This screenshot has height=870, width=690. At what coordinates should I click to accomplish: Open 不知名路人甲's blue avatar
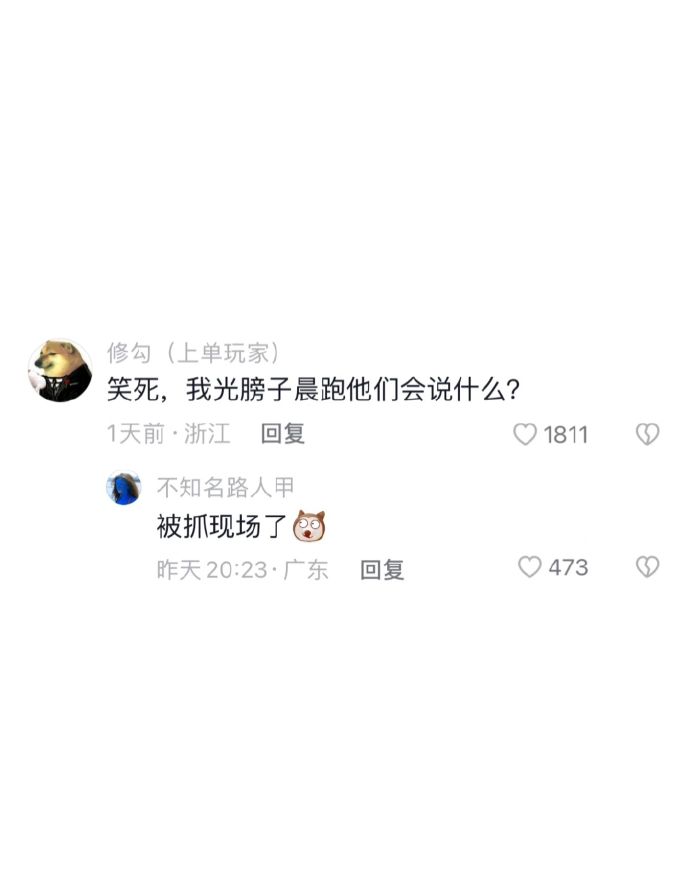click(x=124, y=487)
